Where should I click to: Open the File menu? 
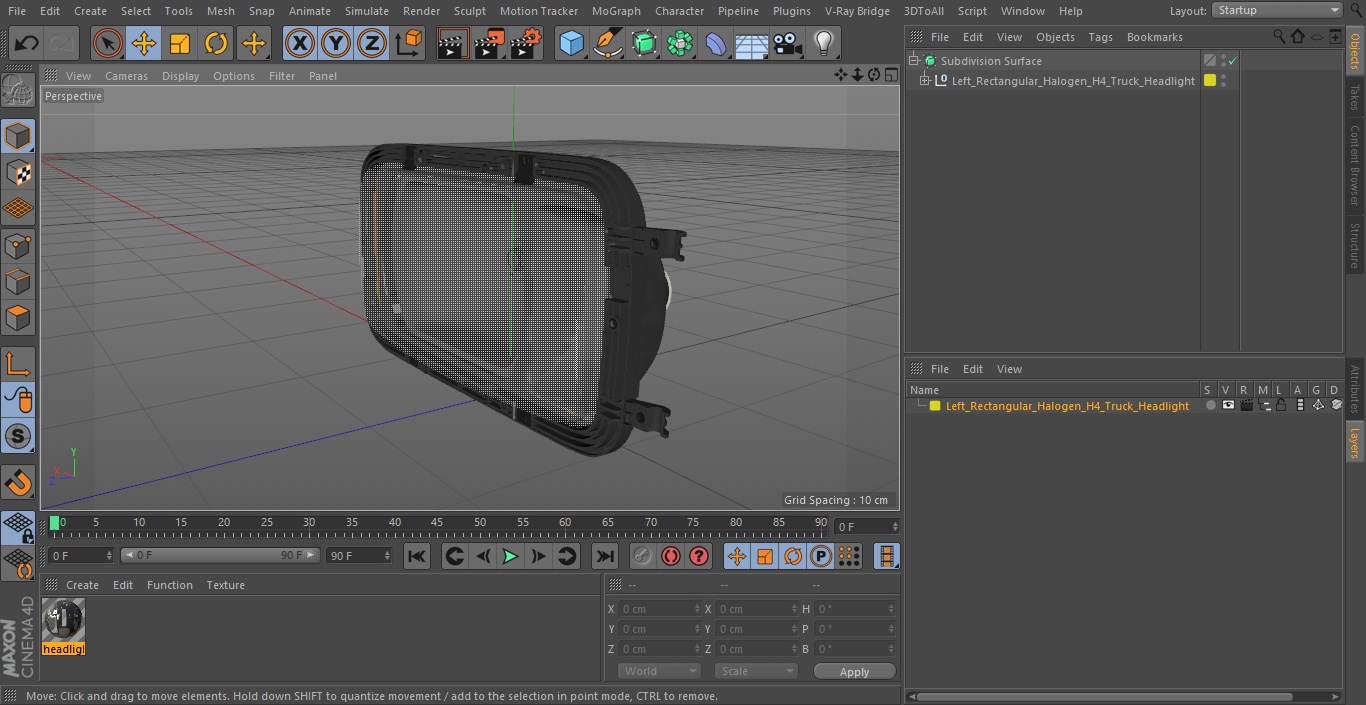coord(16,11)
